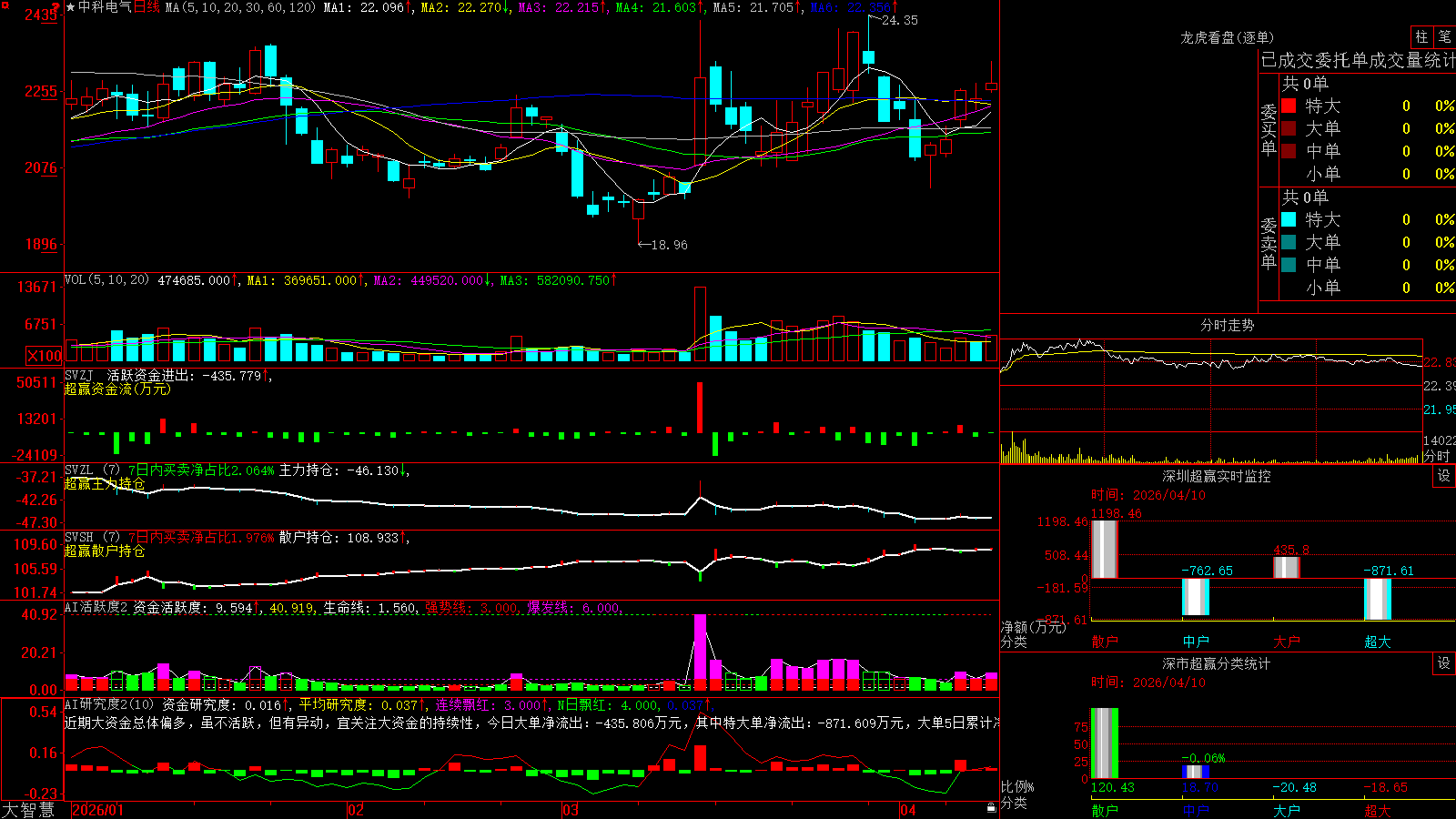Switch to 笔 tick display mode
Image resolution: width=1456 pixels, height=819 pixels.
1444,37
